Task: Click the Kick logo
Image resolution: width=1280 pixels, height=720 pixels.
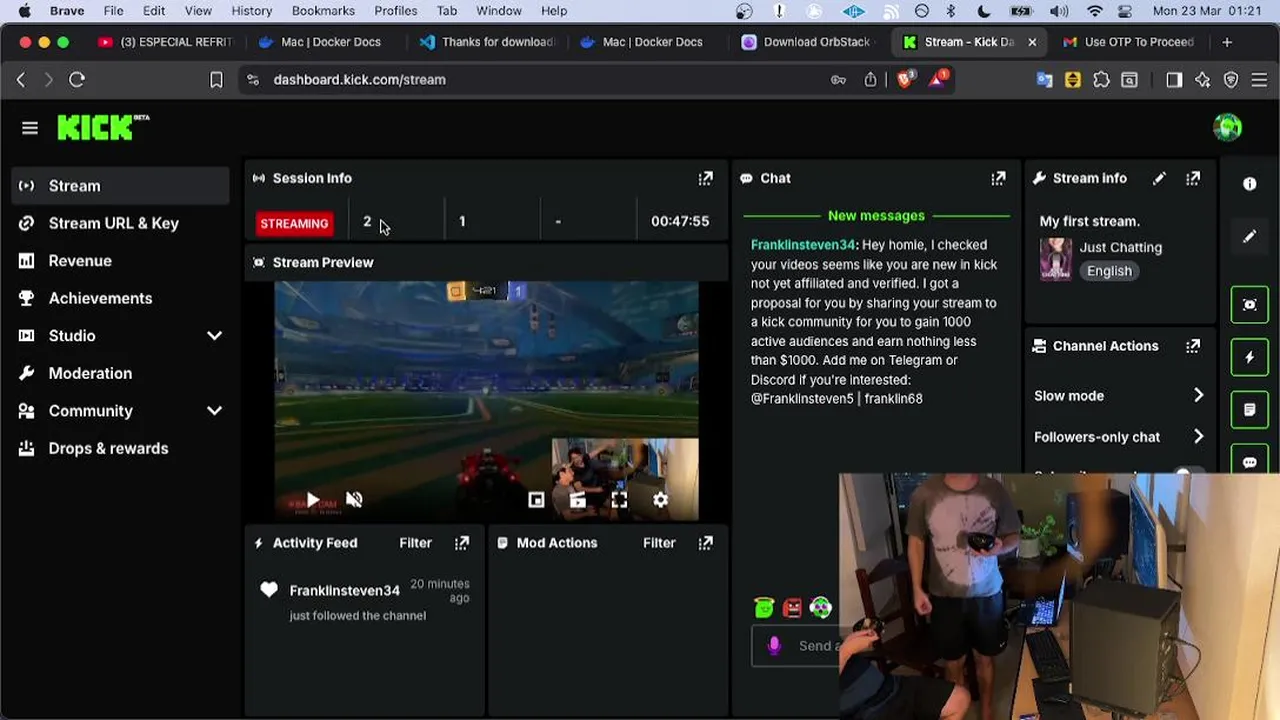Action: (x=103, y=127)
